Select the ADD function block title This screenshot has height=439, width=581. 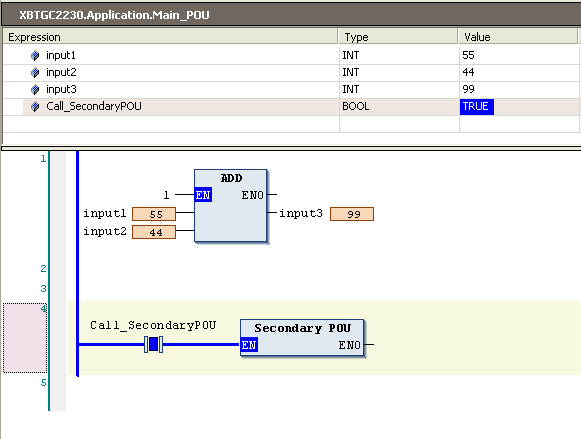[231, 178]
